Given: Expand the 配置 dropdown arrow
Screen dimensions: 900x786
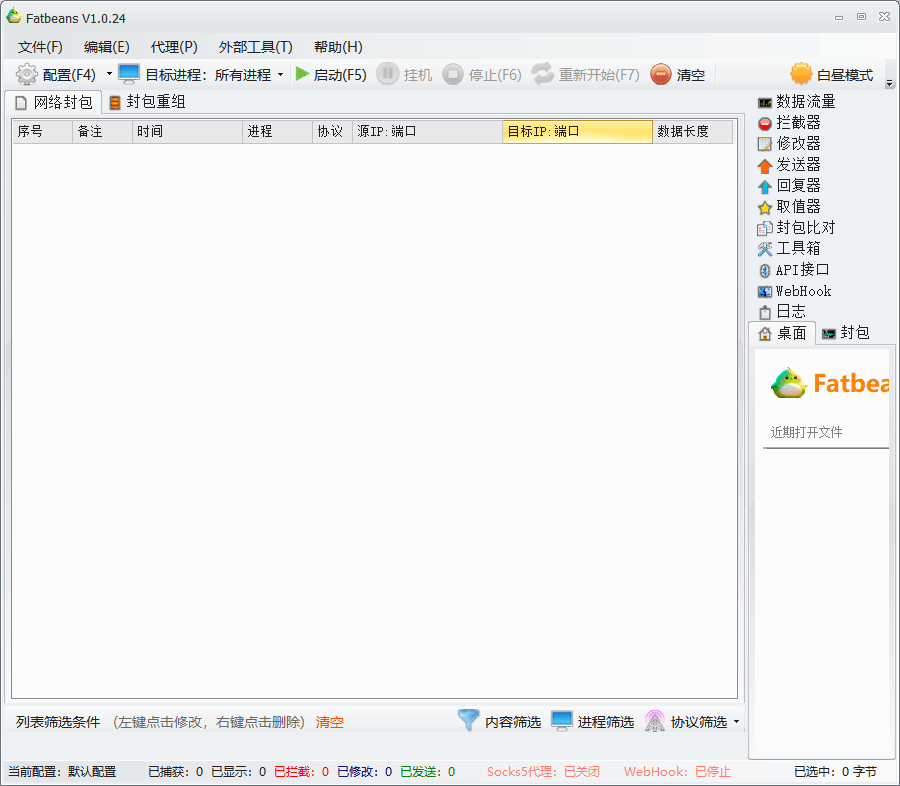Looking at the screenshot, I should pyautogui.click(x=109, y=74).
